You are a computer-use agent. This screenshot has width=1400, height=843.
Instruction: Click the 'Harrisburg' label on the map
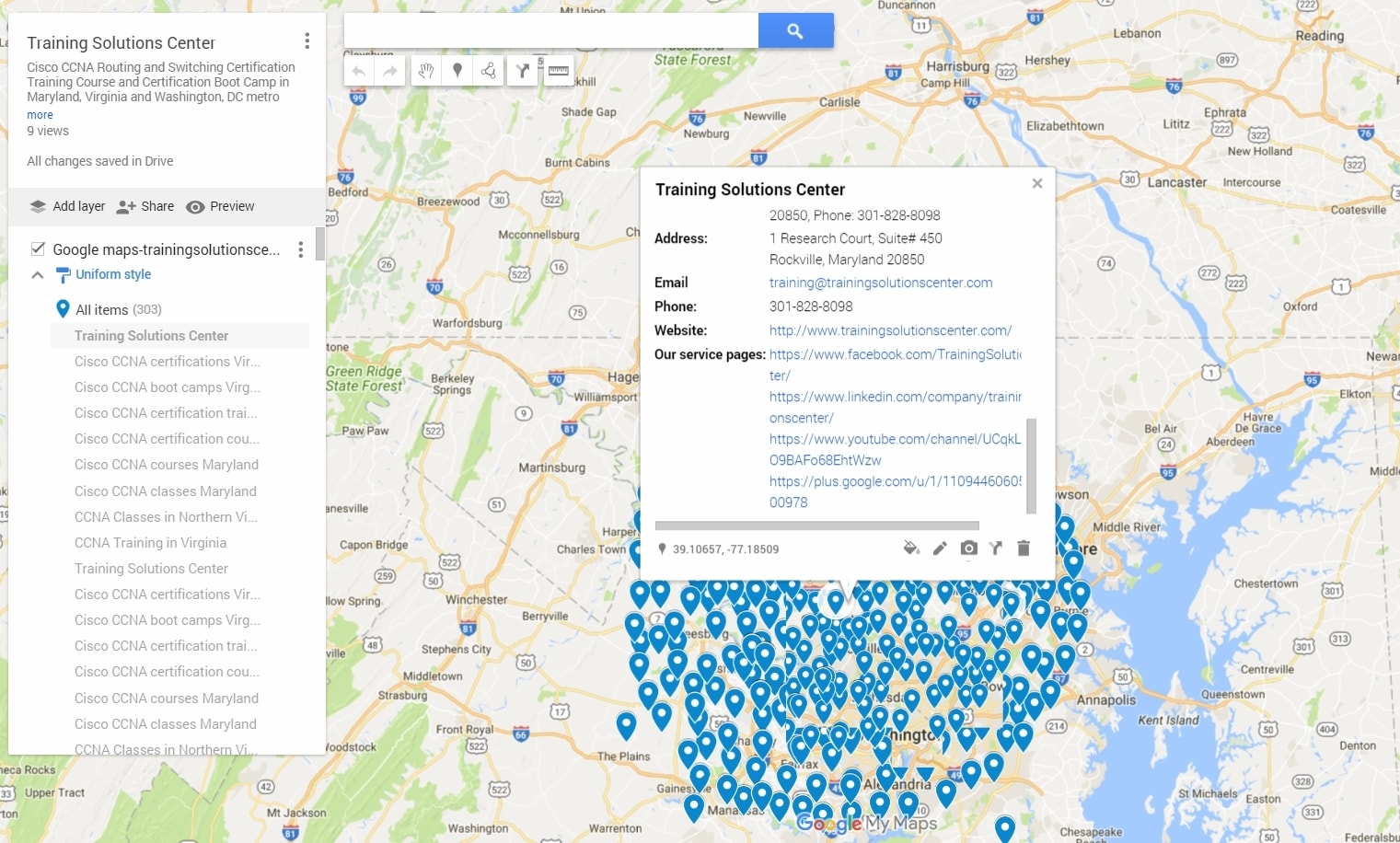click(957, 66)
